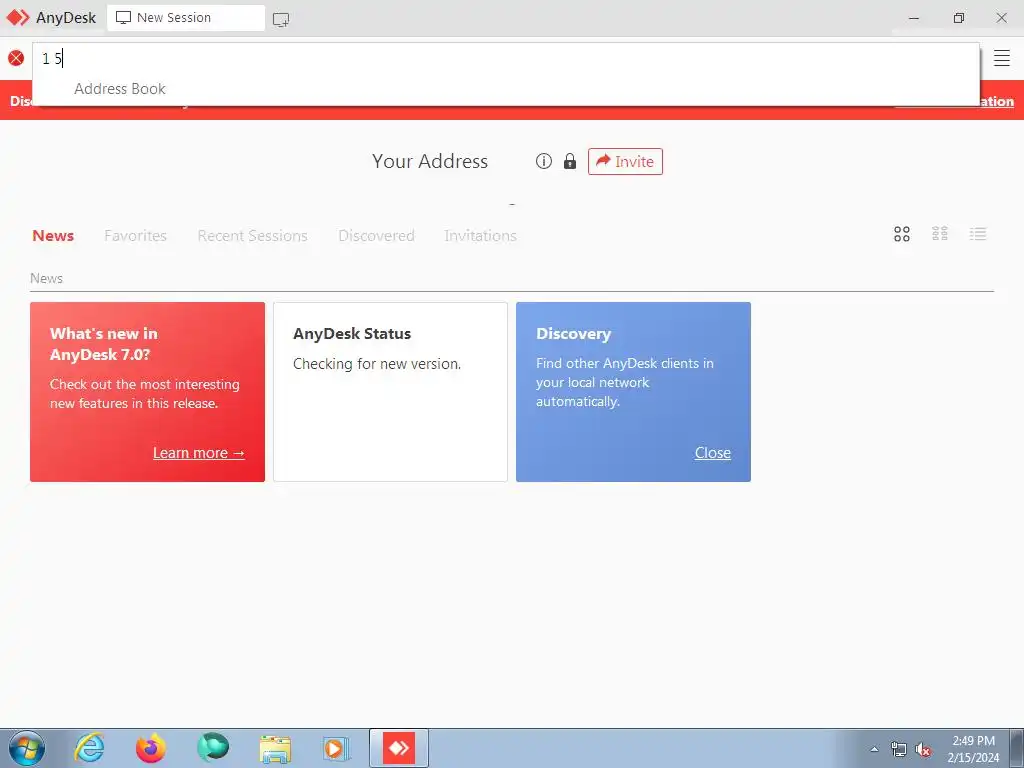This screenshot has width=1024, height=768.
Task: Open the Windows Start menu
Action: (27, 748)
